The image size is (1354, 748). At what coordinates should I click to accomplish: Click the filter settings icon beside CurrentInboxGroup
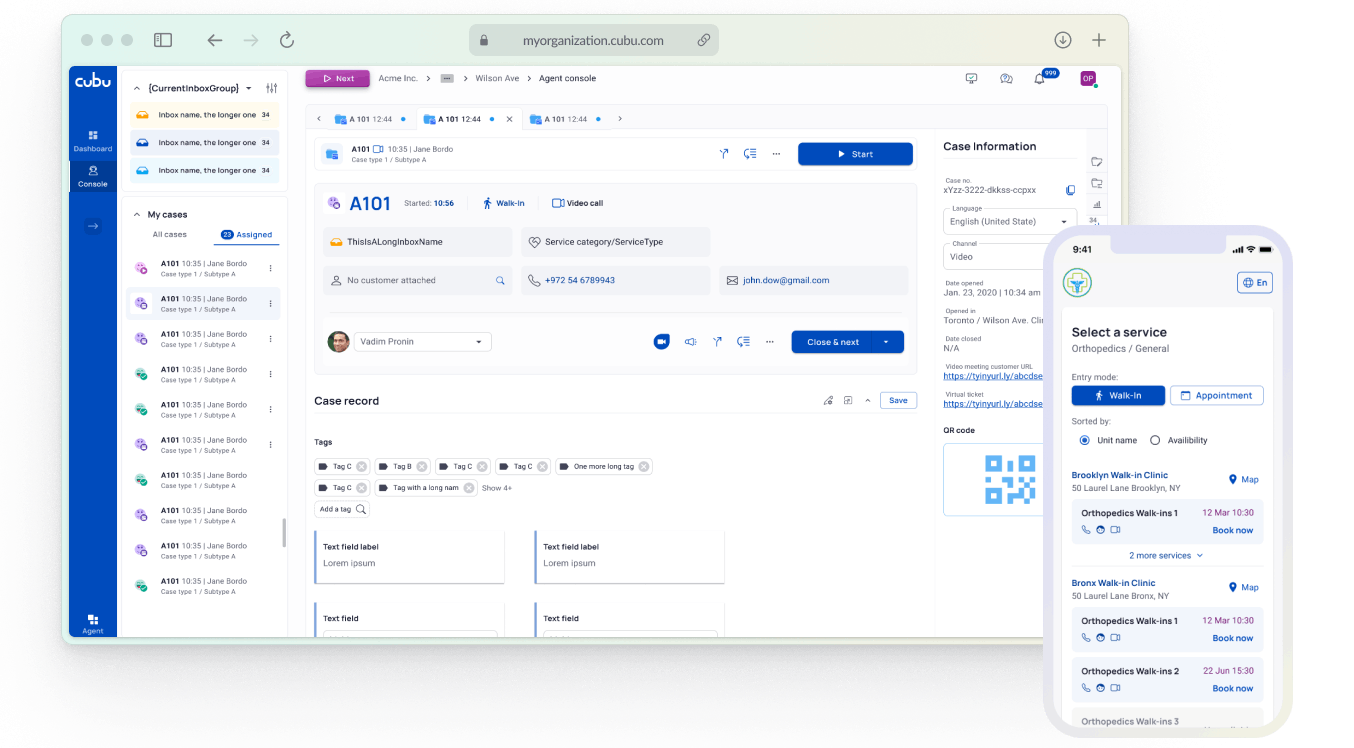(271, 88)
